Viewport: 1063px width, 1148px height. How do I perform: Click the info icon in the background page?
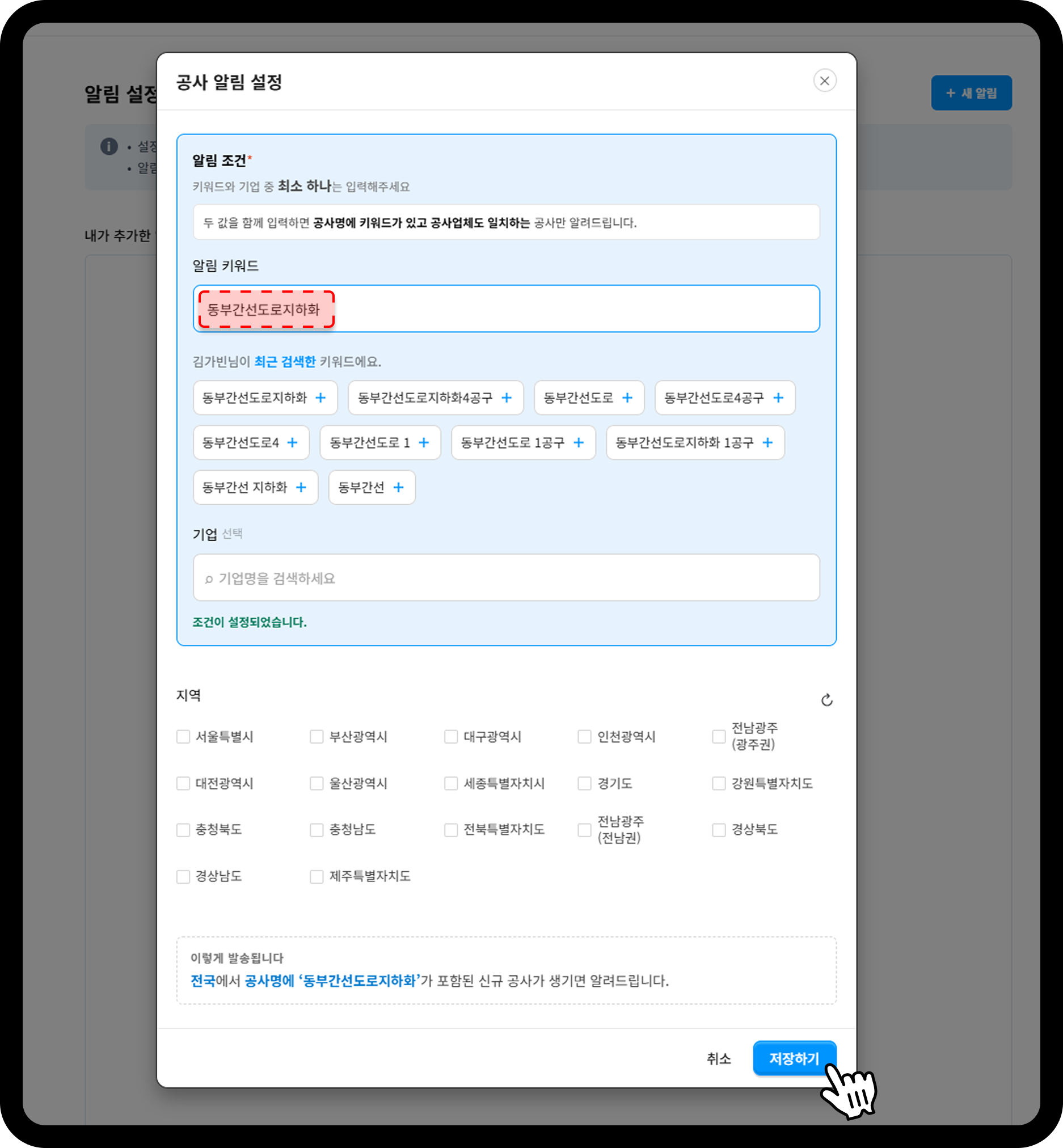point(109,146)
